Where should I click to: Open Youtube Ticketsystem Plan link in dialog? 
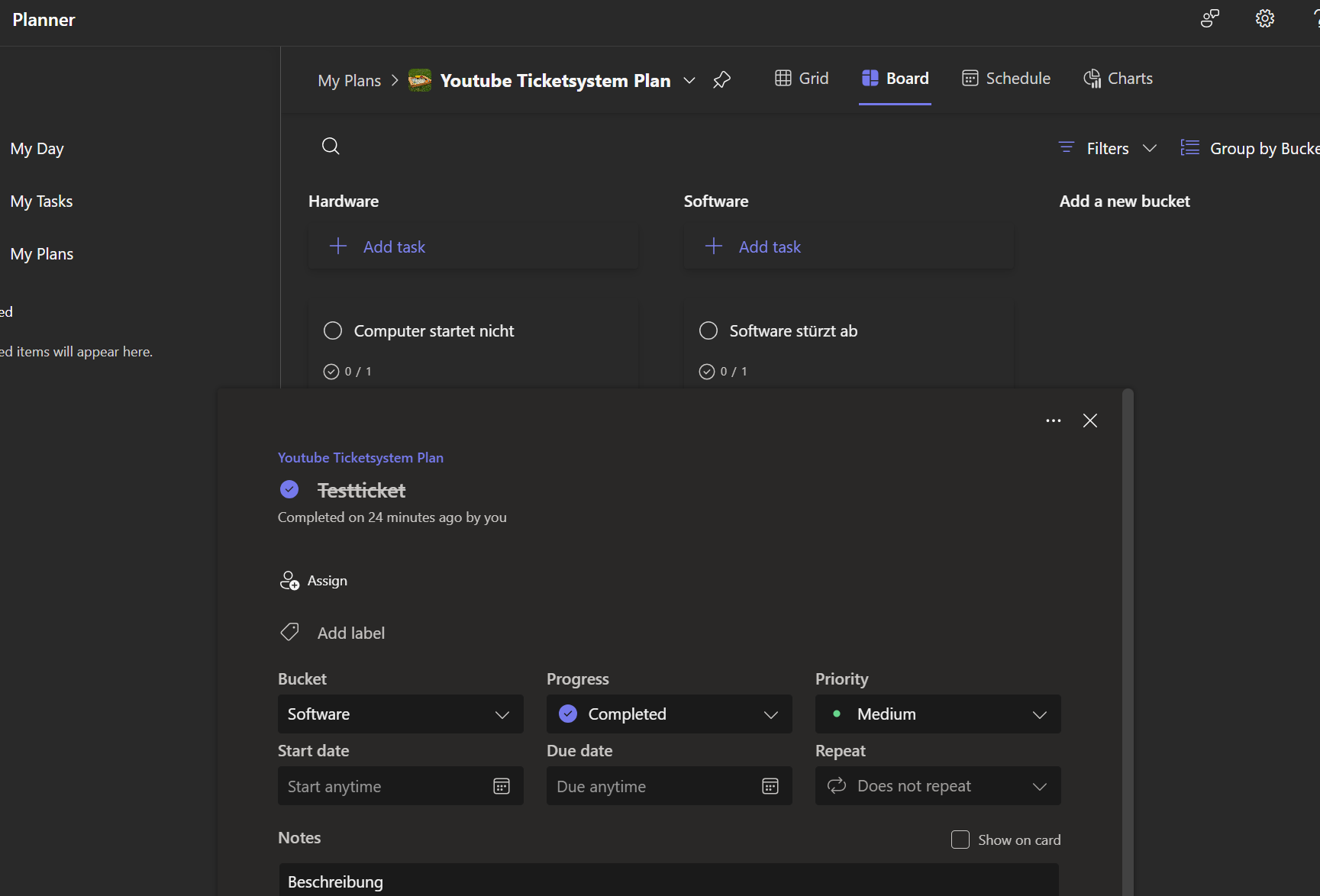pyautogui.click(x=360, y=458)
